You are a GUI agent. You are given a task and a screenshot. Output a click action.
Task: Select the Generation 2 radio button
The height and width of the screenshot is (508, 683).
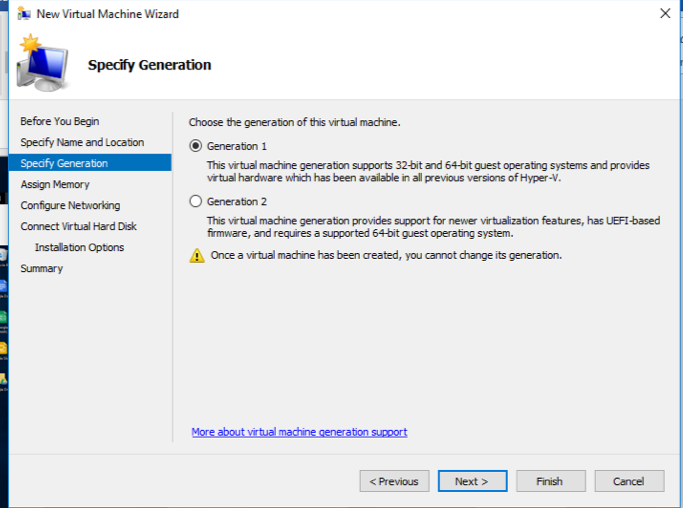196,201
